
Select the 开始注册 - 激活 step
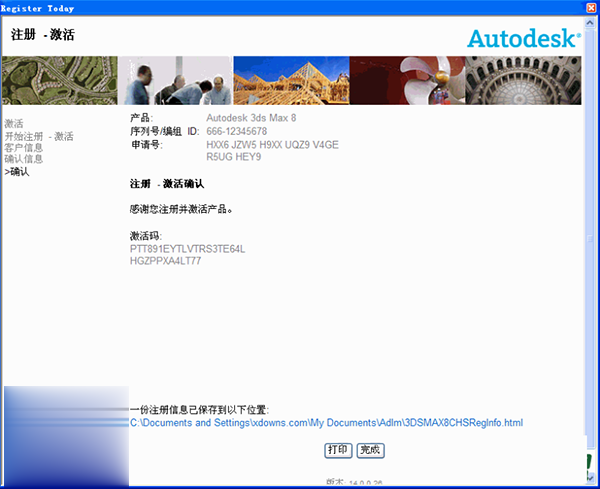pyautogui.click(x=39, y=136)
